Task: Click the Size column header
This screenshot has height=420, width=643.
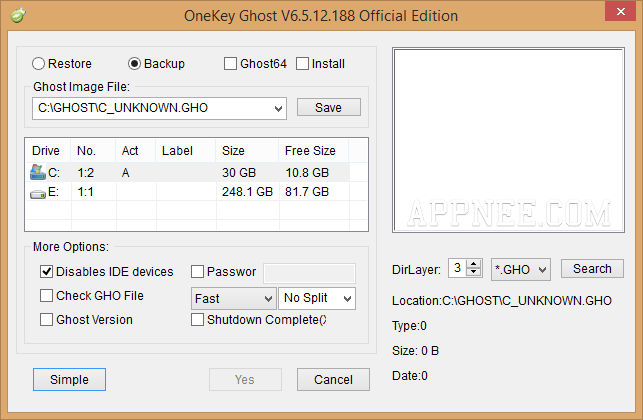Action: coord(247,151)
